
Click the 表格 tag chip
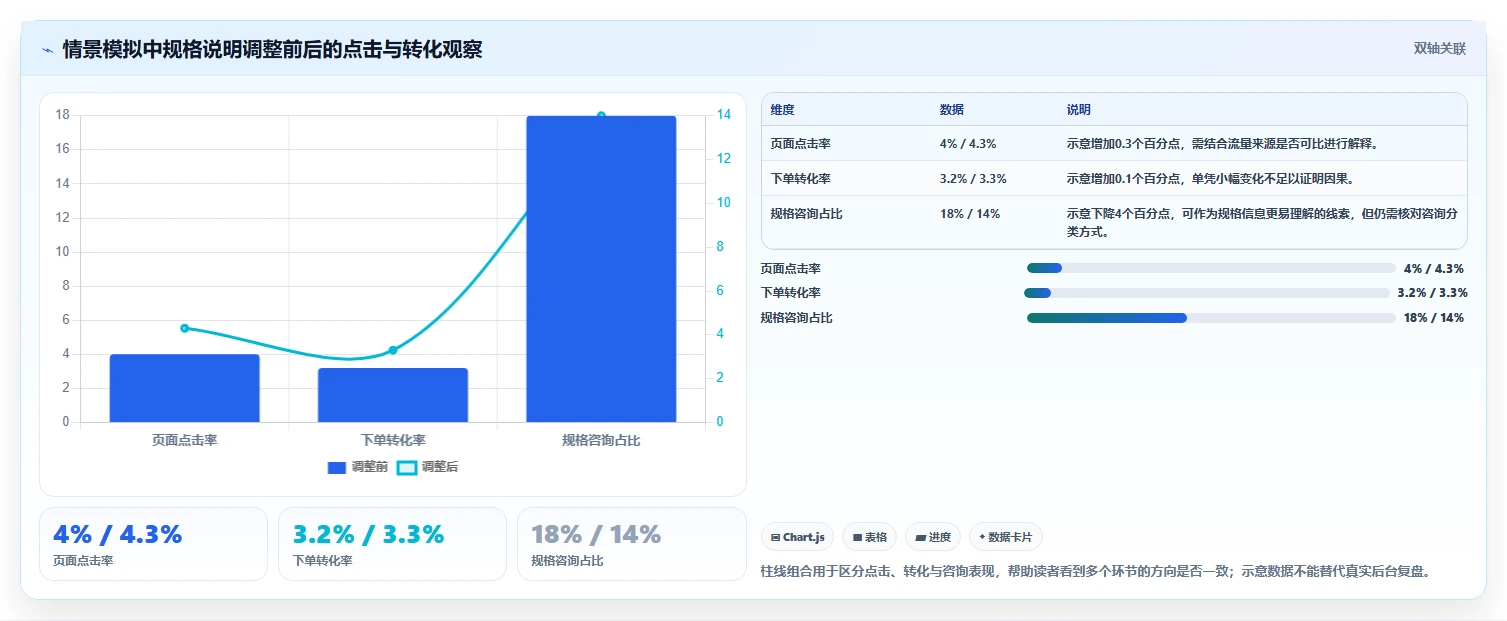click(x=869, y=537)
